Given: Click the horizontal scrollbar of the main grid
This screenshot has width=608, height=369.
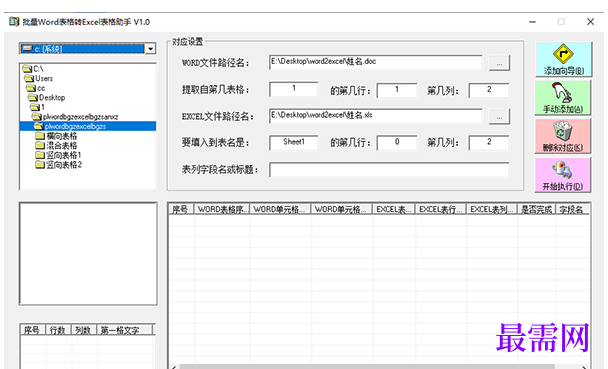Looking at the screenshot, I should tap(378, 366).
